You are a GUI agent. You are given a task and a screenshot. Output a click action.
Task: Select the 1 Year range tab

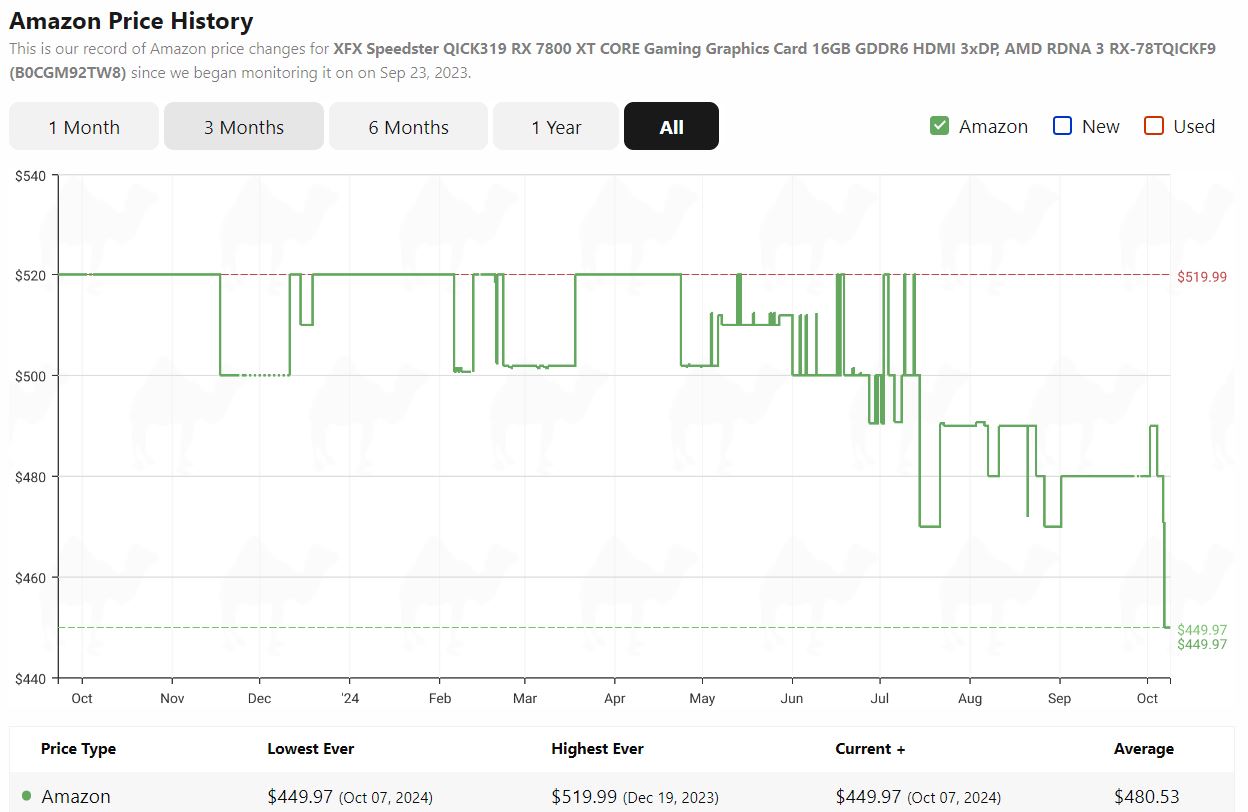(x=556, y=126)
